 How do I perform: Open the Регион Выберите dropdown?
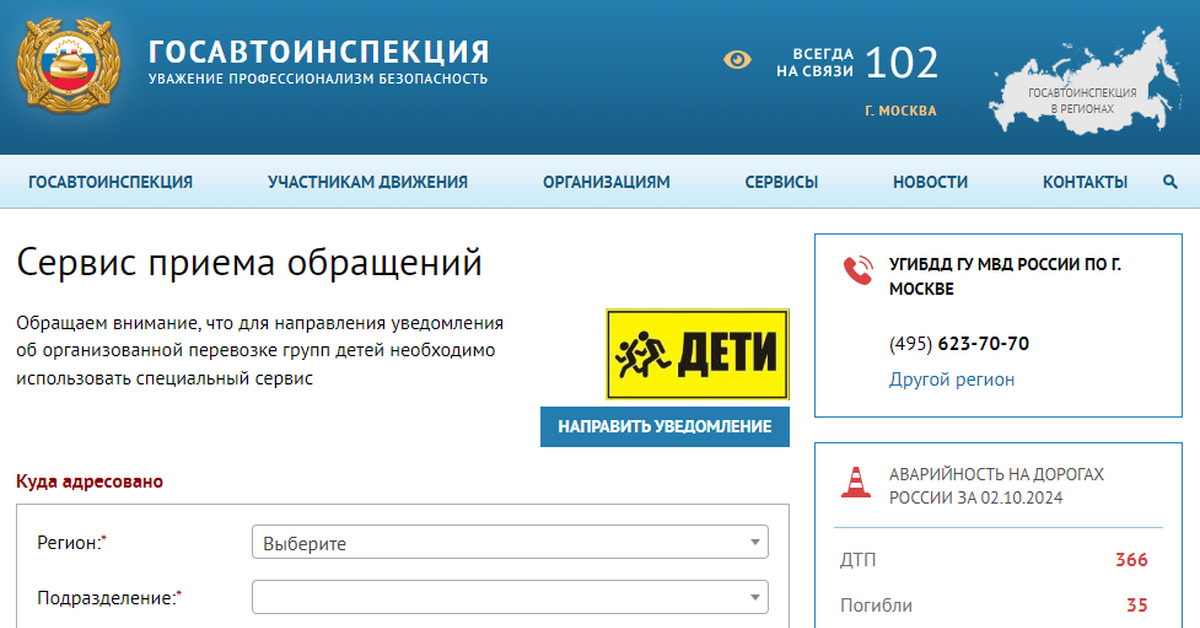click(510, 544)
